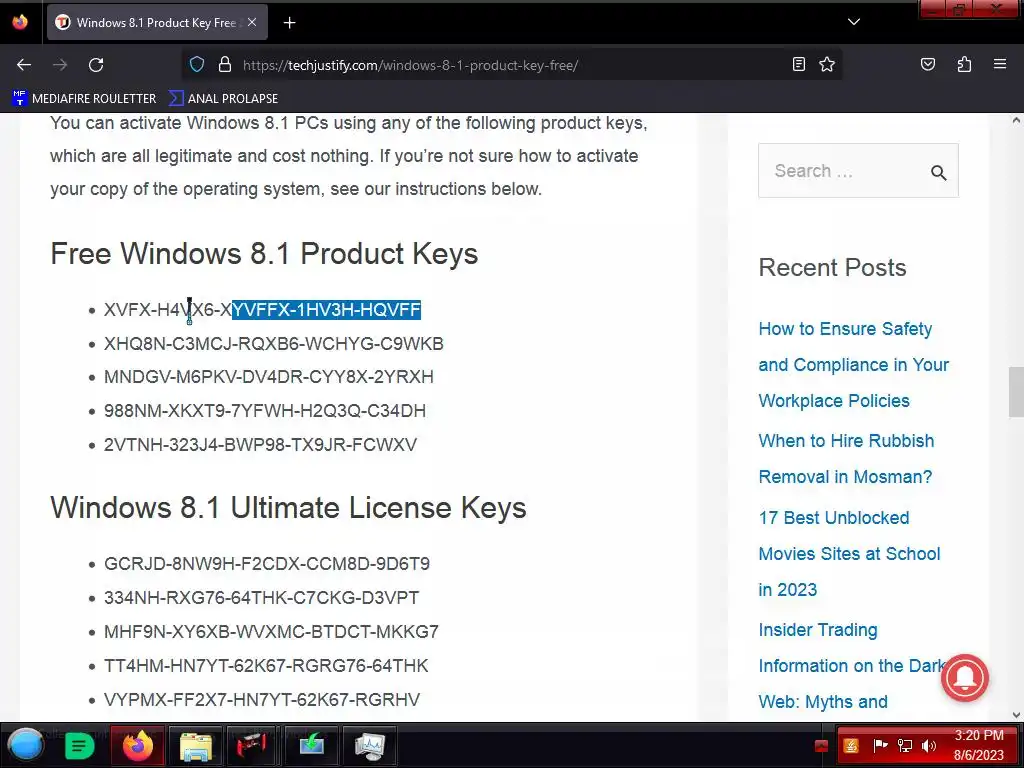Open the clock showing 3:20 PM
Screen dimensions: 1024x768
point(978,745)
